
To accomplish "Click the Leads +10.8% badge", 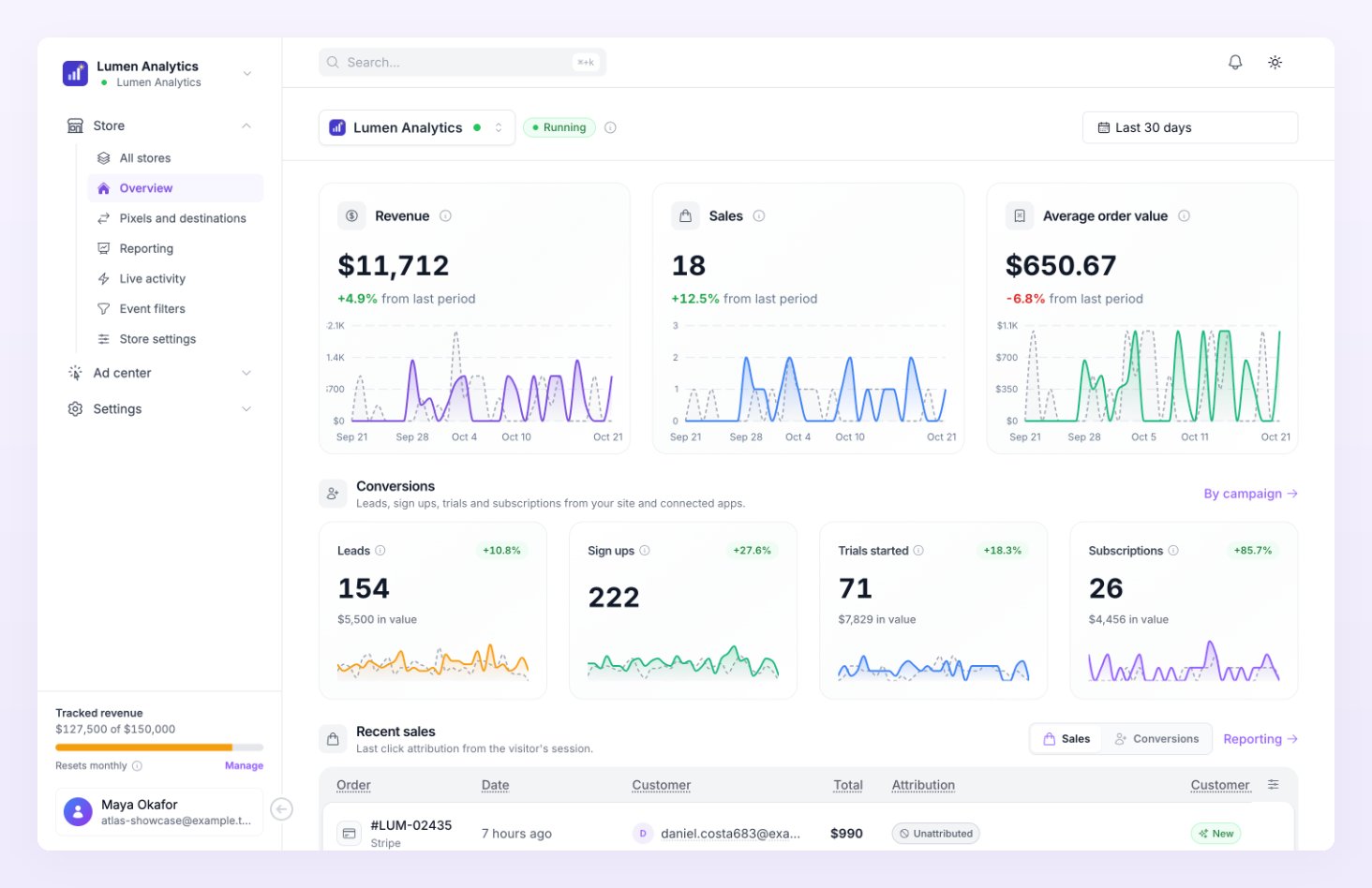I will pos(501,551).
